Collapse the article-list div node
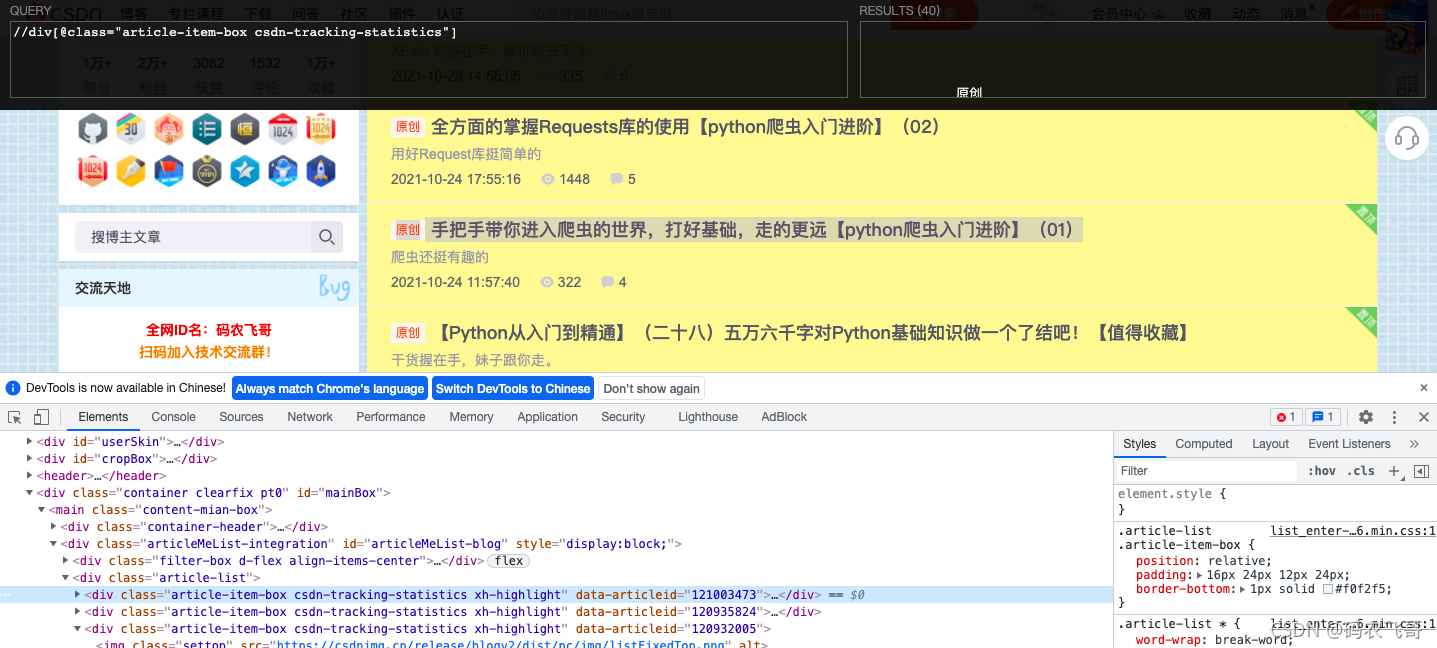The height and width of the screenshot is (648, 1437). (x=66, y=578)
